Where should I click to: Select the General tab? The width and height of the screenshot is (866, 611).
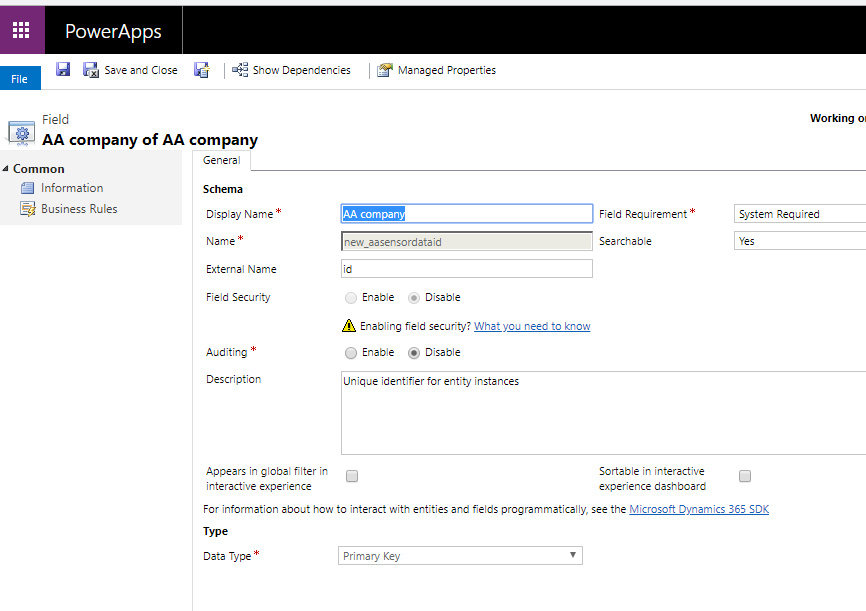click(221, 160)
